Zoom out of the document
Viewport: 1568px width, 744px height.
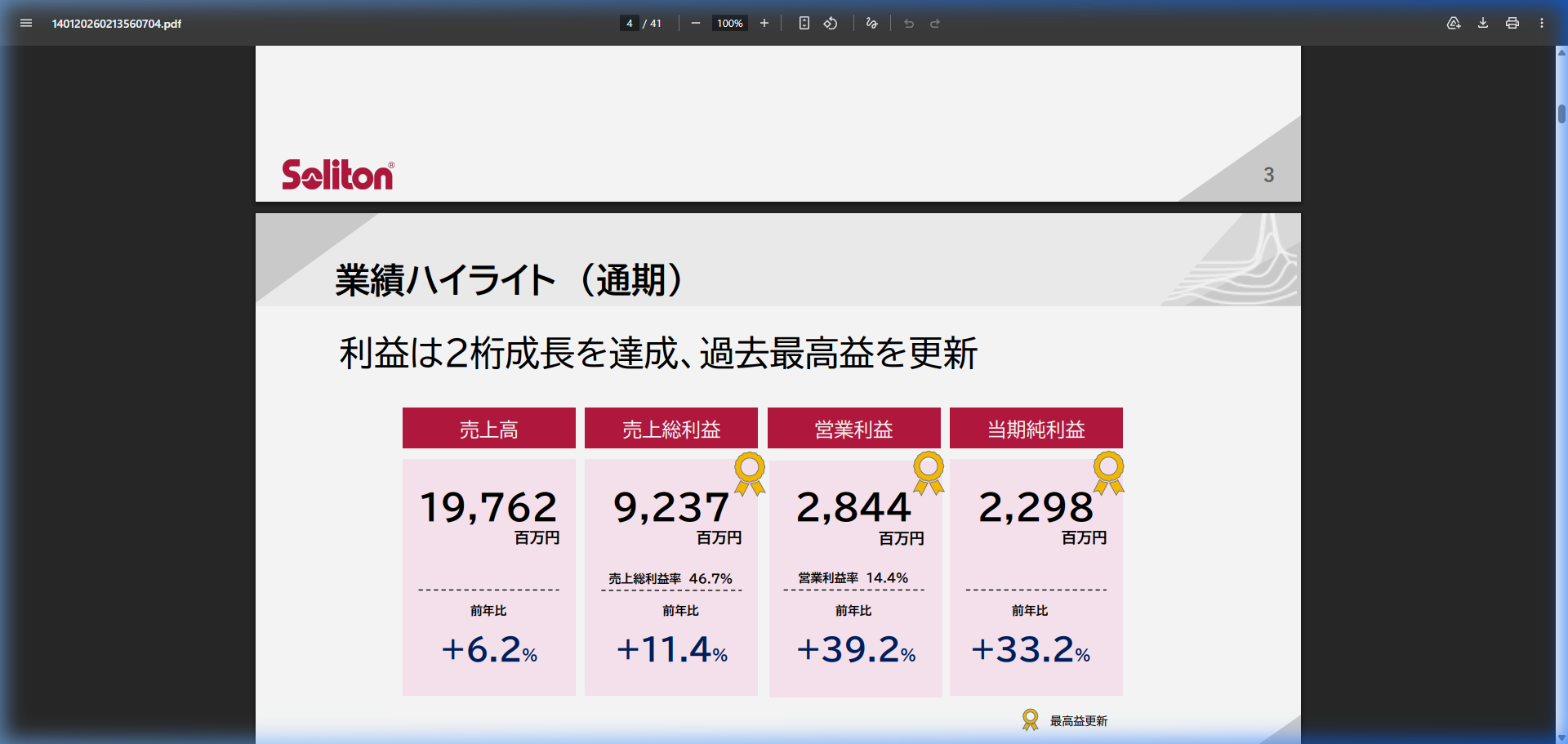695,23
